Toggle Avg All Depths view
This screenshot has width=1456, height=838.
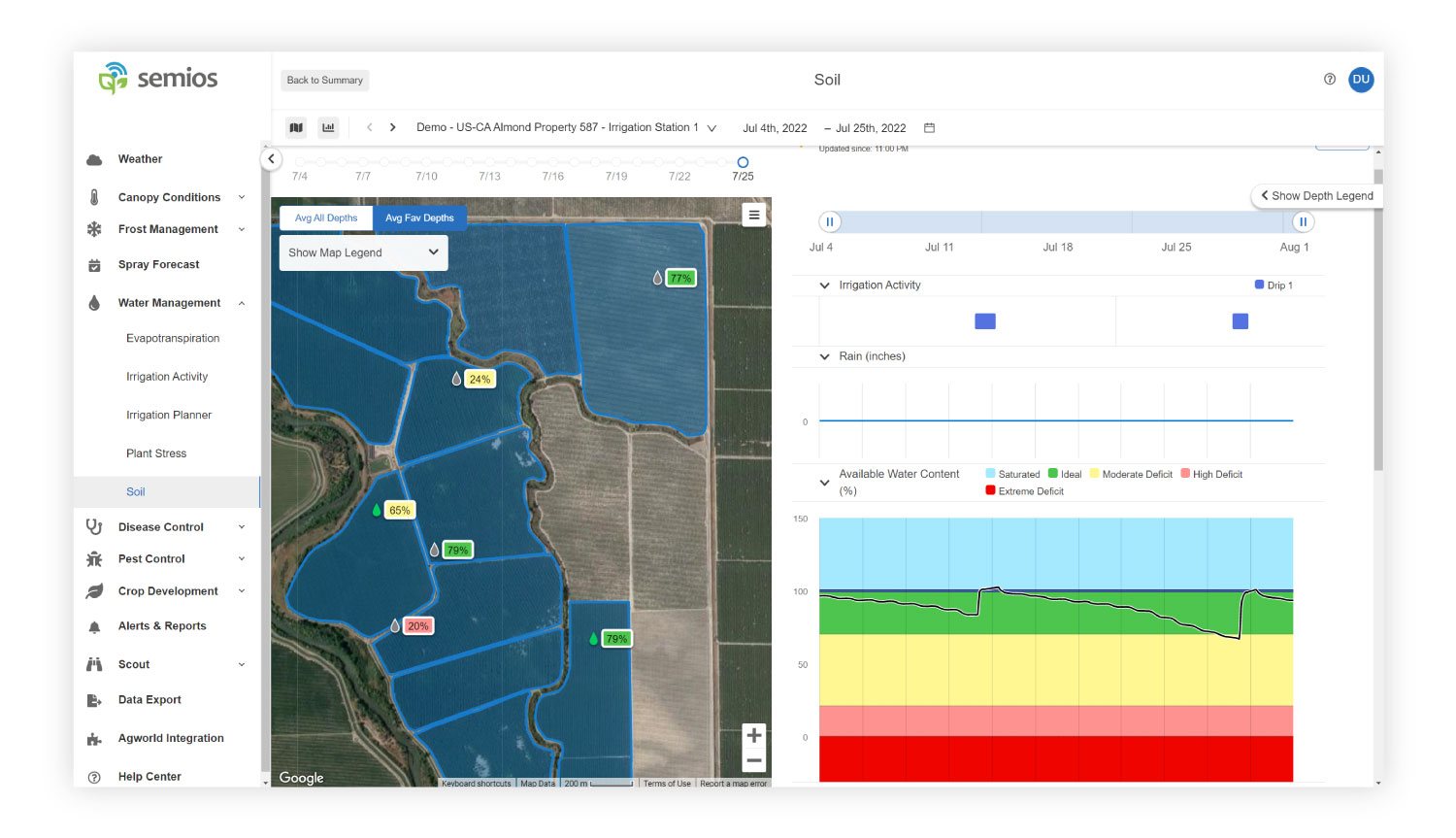(326, 218)
